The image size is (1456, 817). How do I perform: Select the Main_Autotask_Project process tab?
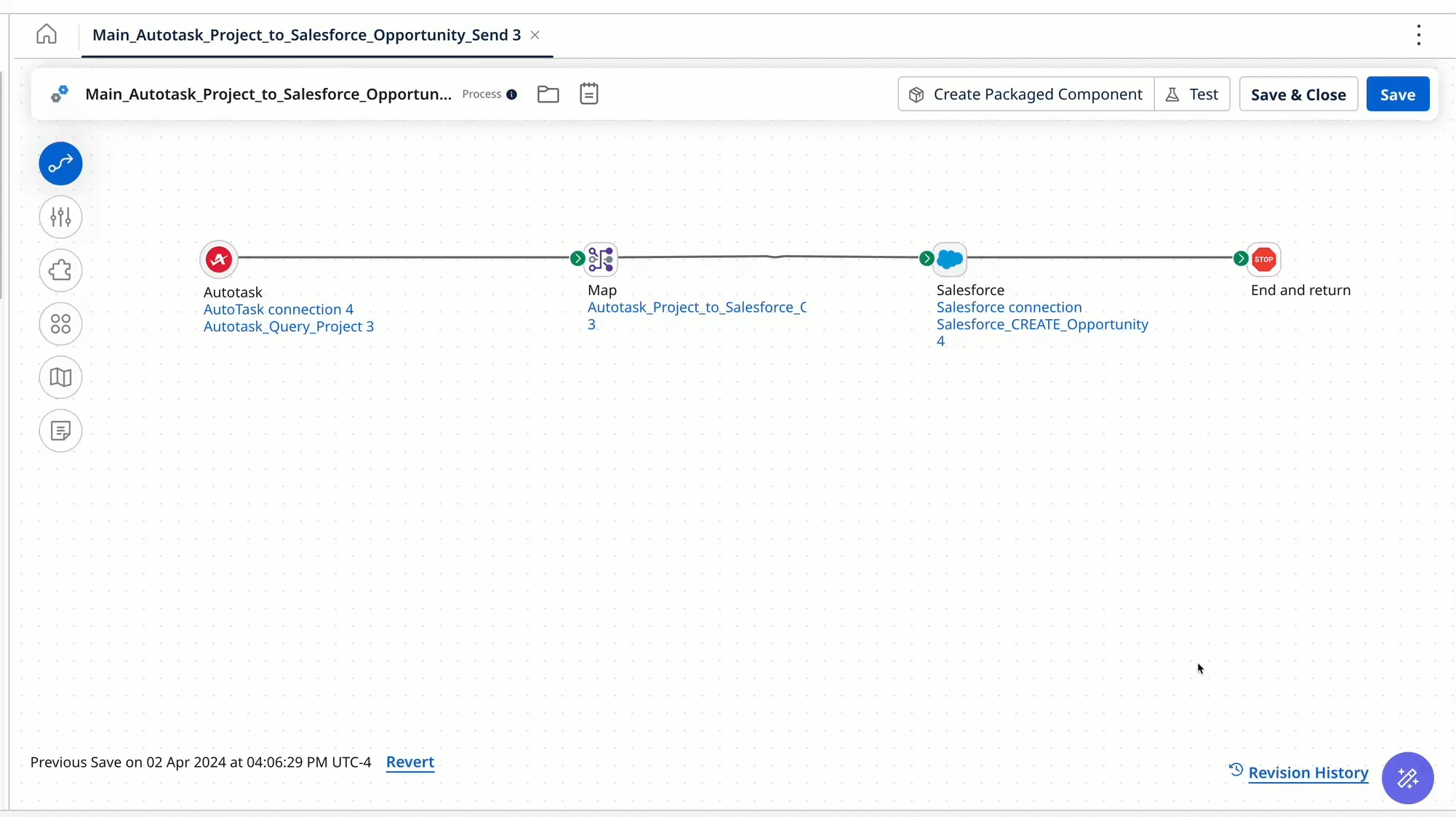click(x=306, y=35)
